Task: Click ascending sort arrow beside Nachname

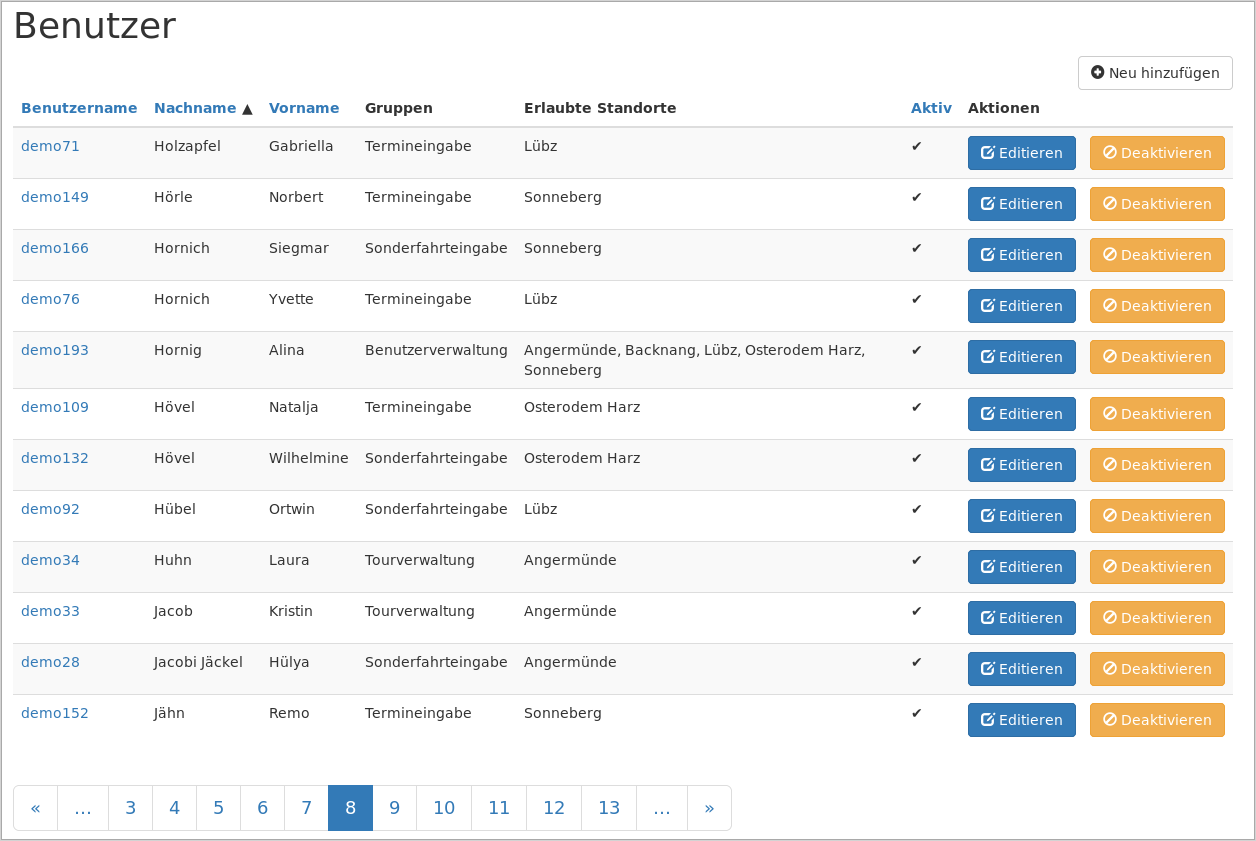Action: 247,109
